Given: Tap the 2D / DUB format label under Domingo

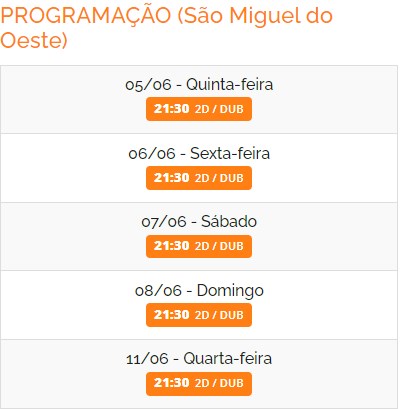Looking at the screenshot, I should pyautogui.click(x=219, y=315).
